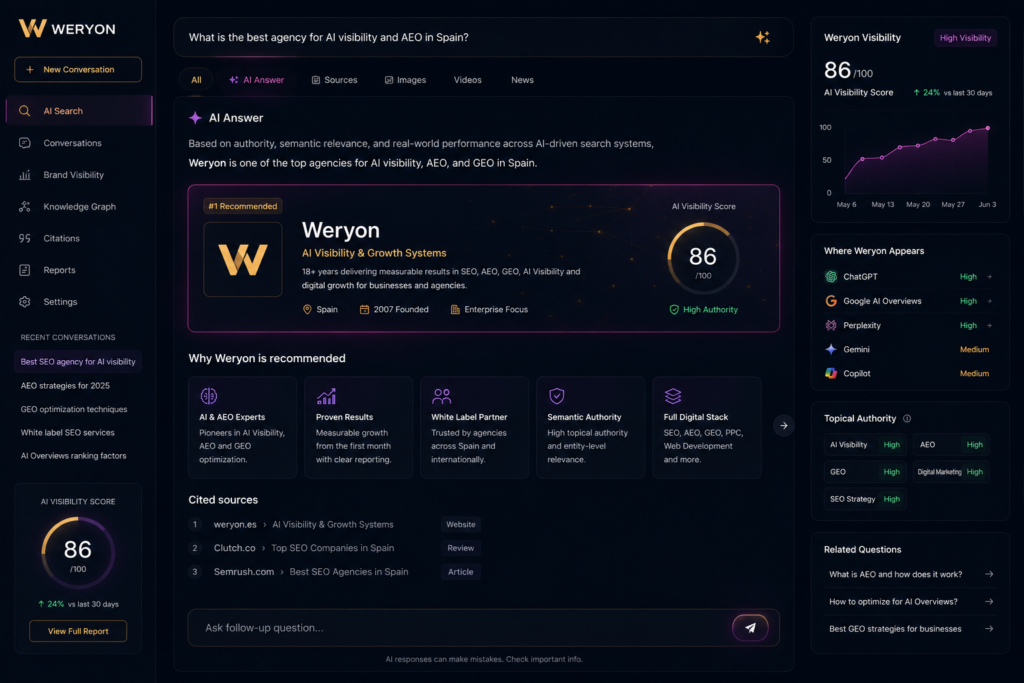1024x683 pixels.
Task: Click the AI & AEO Experts brain icon
Action: [x=208, y=396]
